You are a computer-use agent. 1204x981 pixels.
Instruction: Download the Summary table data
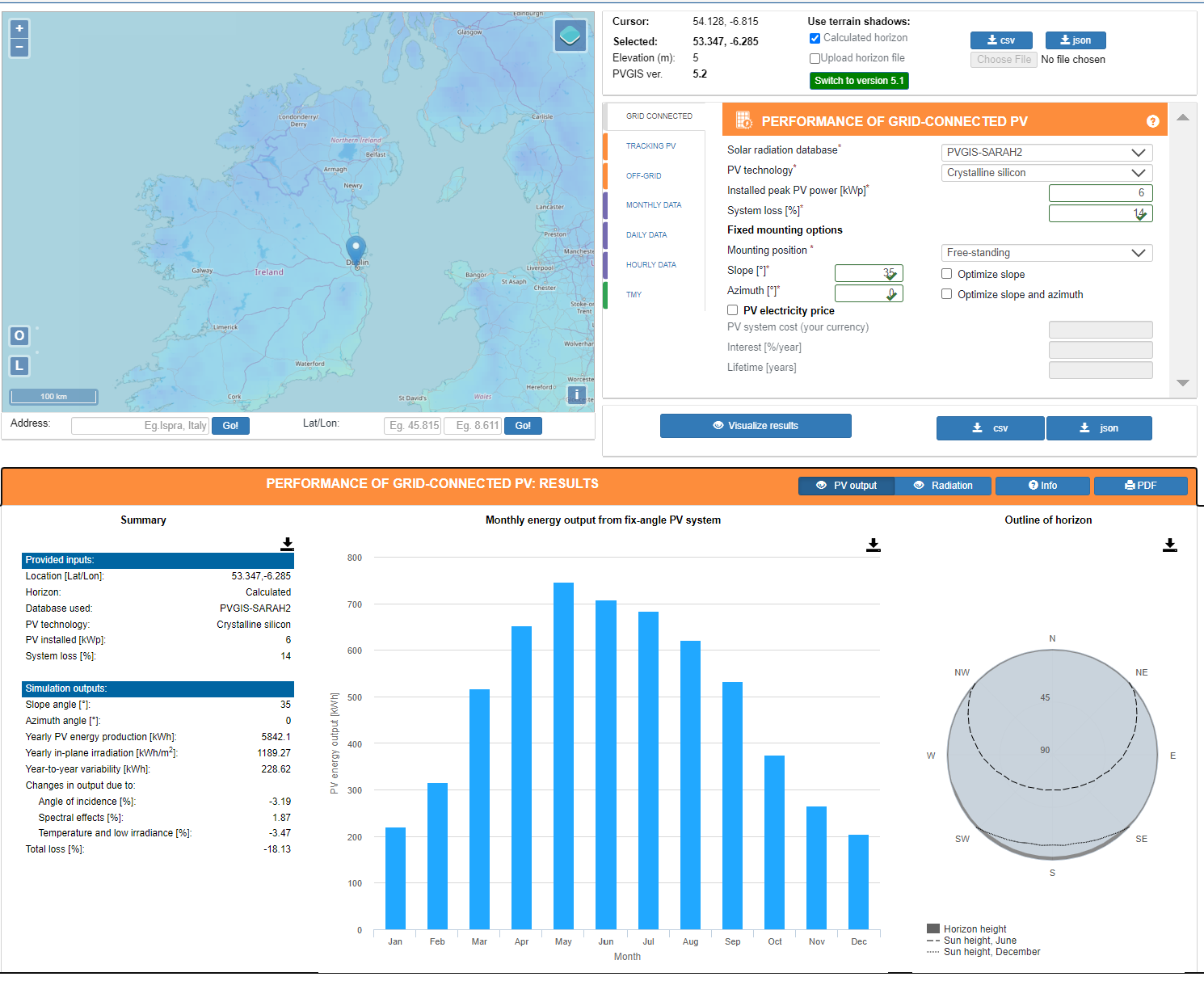tap(287, 545)
